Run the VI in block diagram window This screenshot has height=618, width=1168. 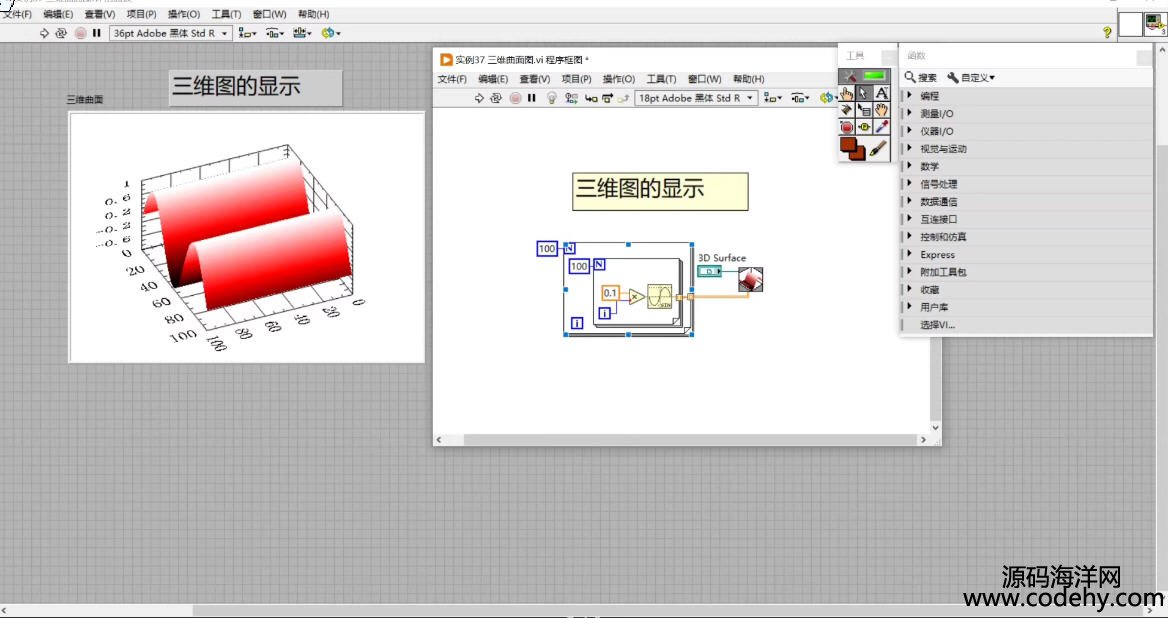pos(479,98)
